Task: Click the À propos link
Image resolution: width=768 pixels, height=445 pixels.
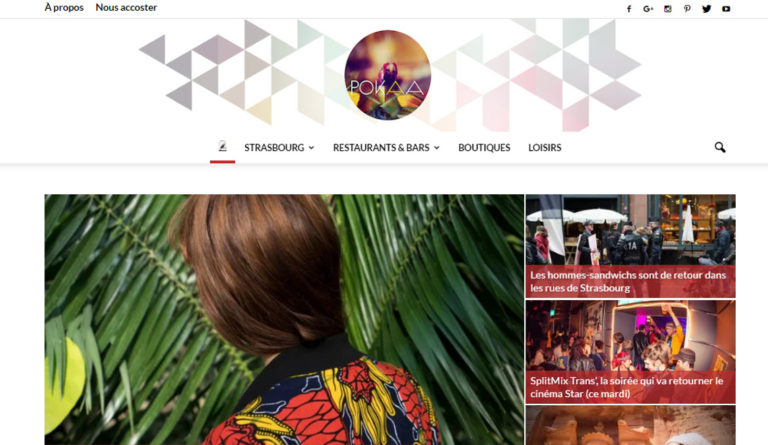Action: [x=64, y=7]
